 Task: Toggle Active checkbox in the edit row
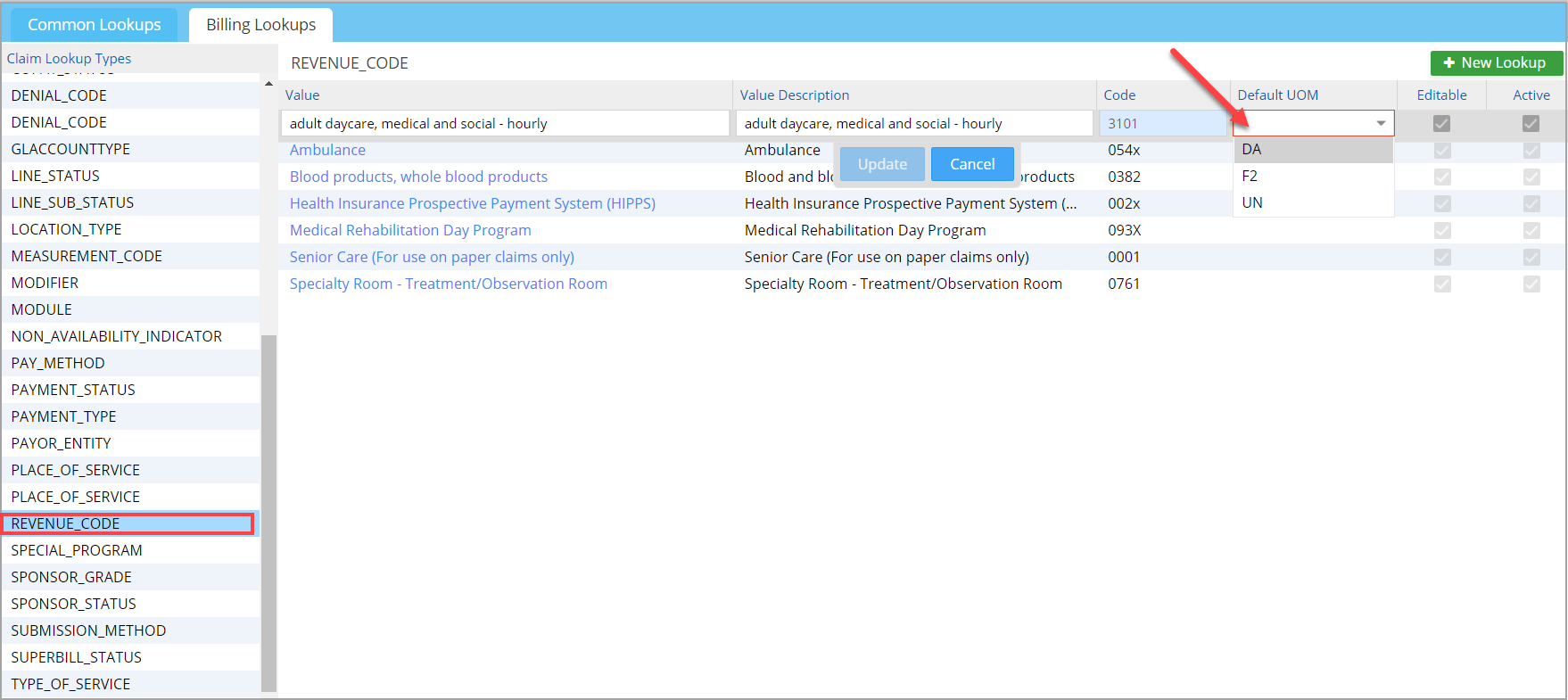click(1531, 124)
